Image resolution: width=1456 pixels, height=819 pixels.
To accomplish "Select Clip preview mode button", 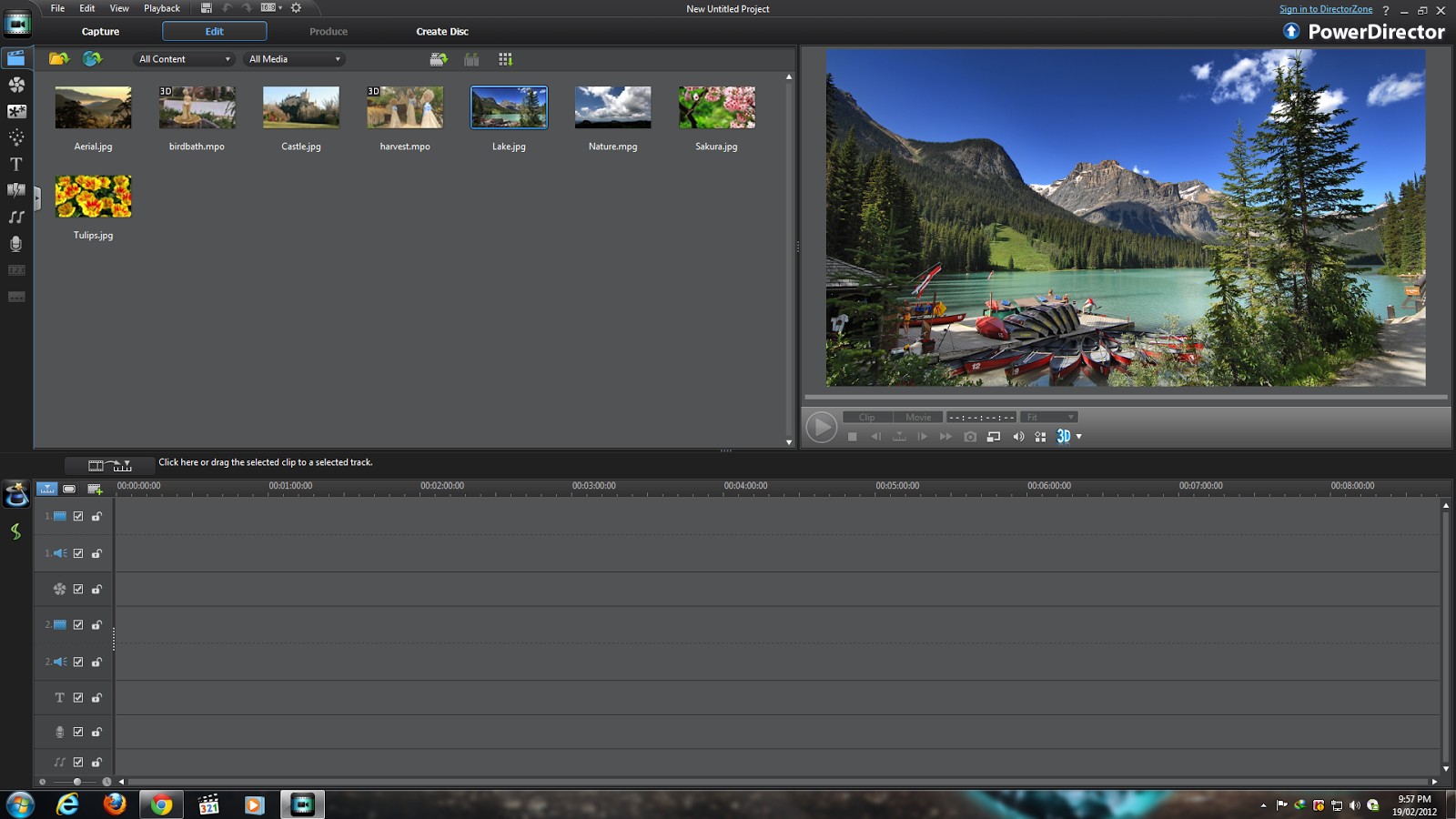I will click(x=867, y=417).
